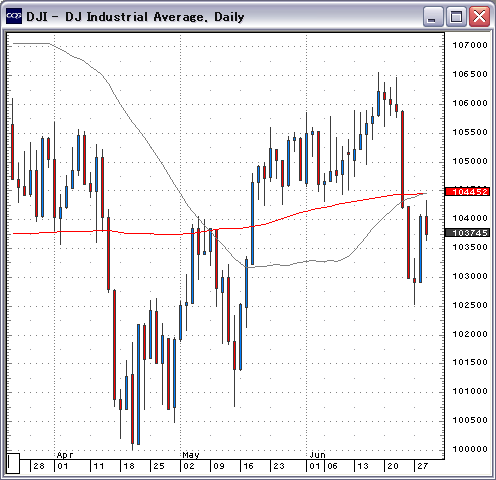Click the 18 date label on time axis
Viewport: 496px width, 480px height.
[129, 466]
